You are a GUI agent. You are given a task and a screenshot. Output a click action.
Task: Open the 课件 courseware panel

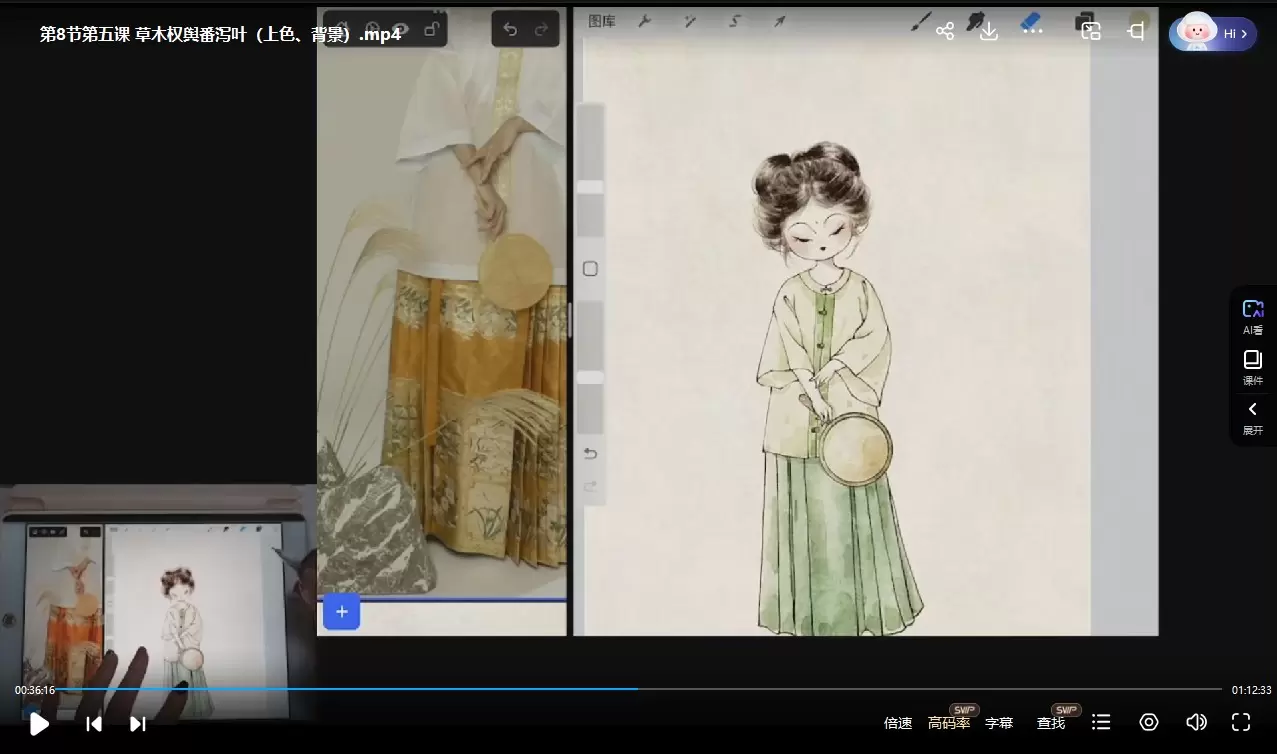pyautogui.click(x=1253, y=367)
